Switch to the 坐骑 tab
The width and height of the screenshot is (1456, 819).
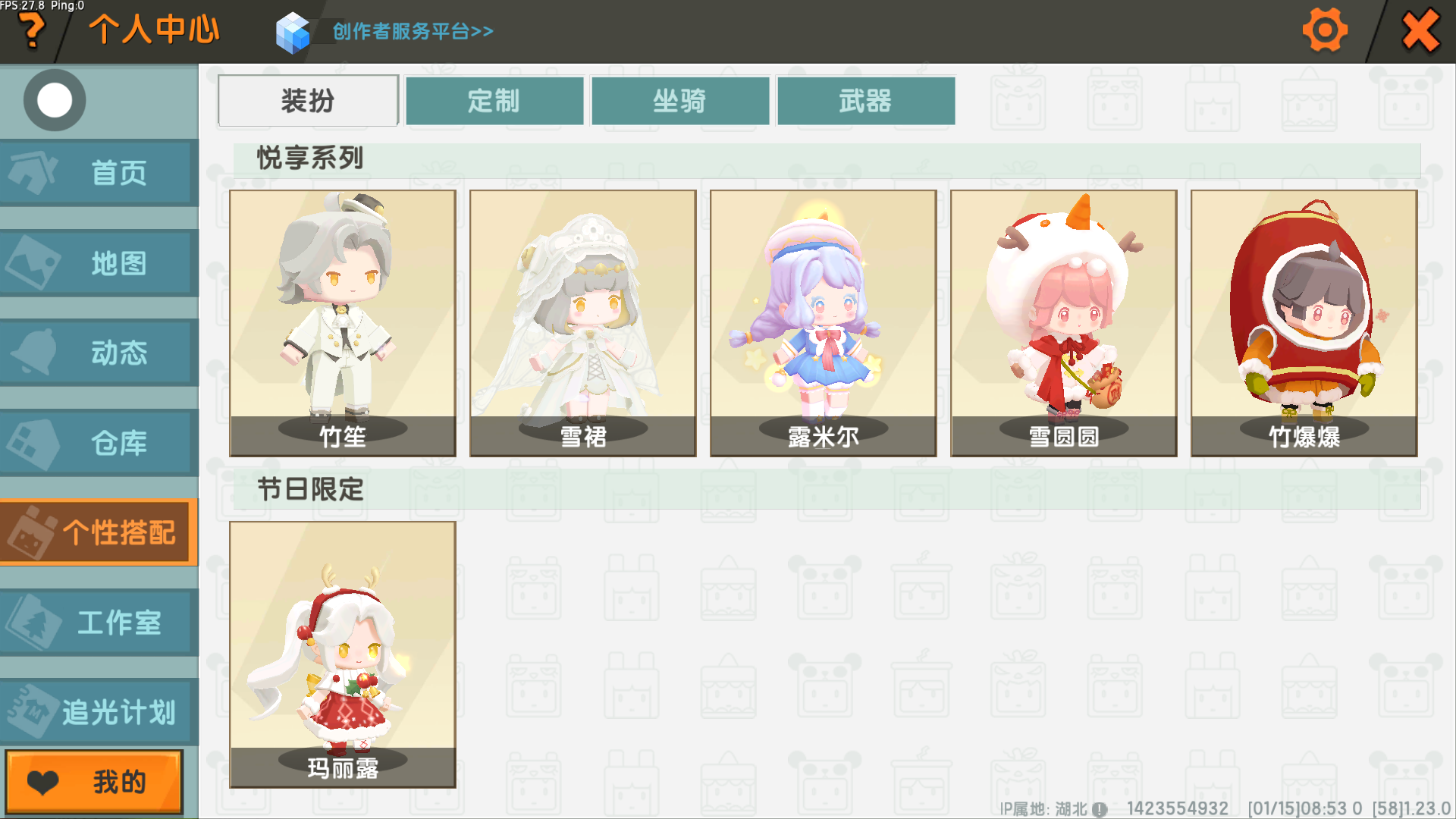[x=680, y=100]
